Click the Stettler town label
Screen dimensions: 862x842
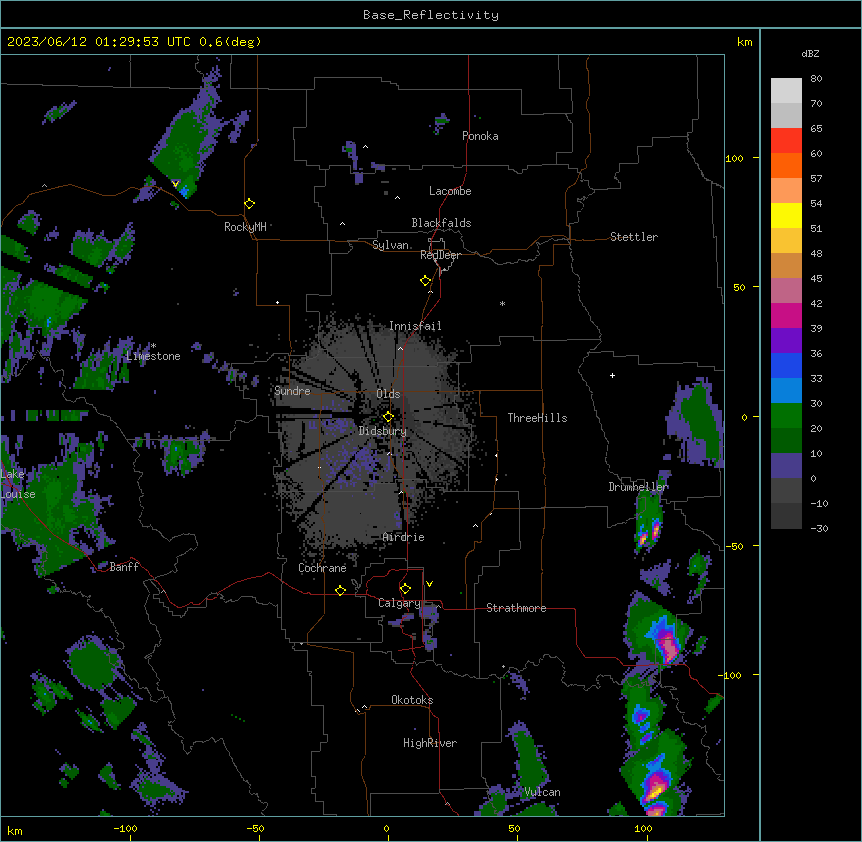click(634, 237)
